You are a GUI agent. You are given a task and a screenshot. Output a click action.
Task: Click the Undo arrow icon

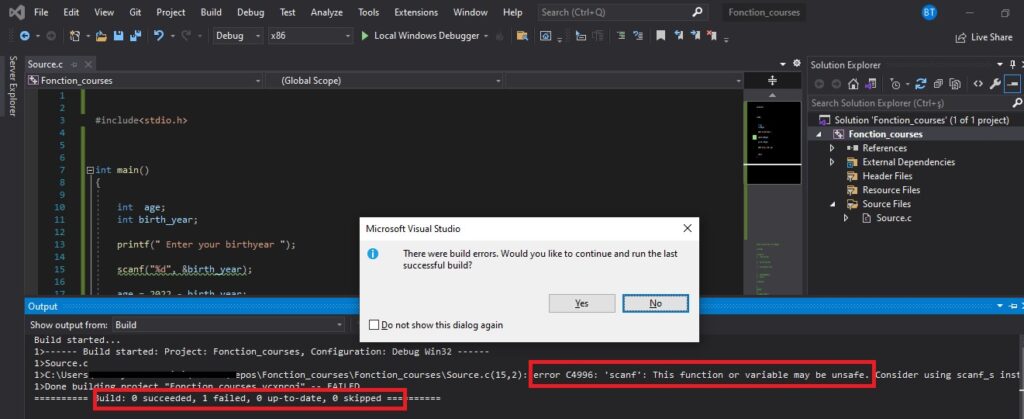coord(159,36)
